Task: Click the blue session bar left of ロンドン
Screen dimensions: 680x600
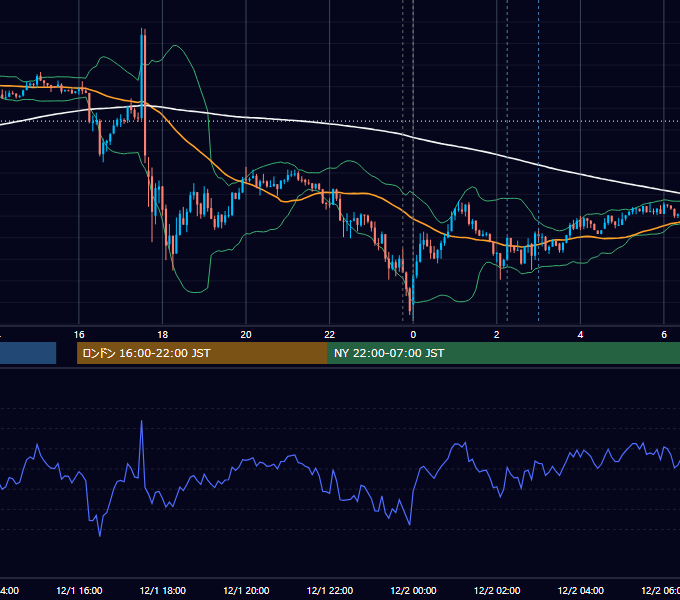Action: 28,353
